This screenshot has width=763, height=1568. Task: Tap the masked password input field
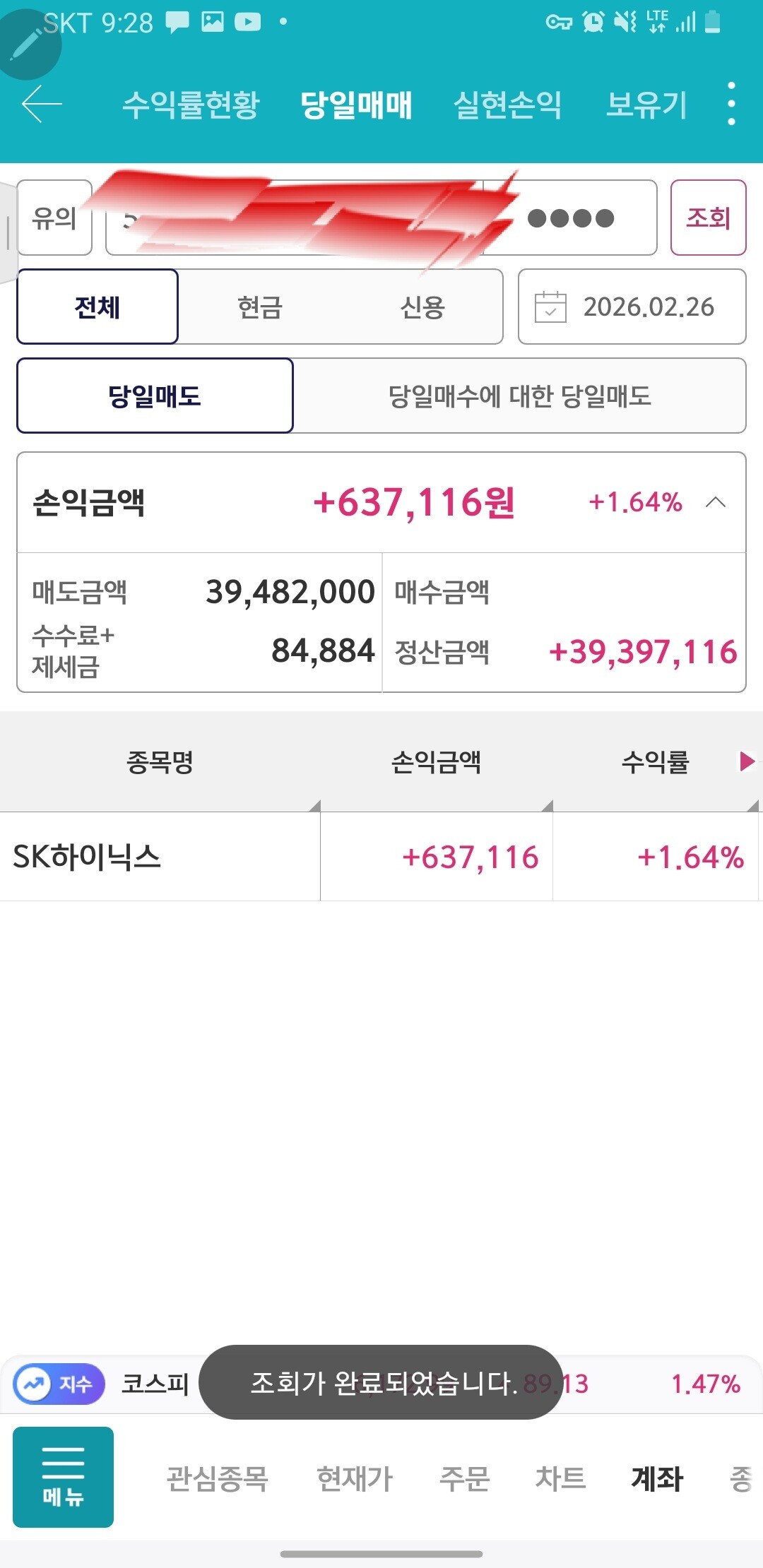click(570, 218)
